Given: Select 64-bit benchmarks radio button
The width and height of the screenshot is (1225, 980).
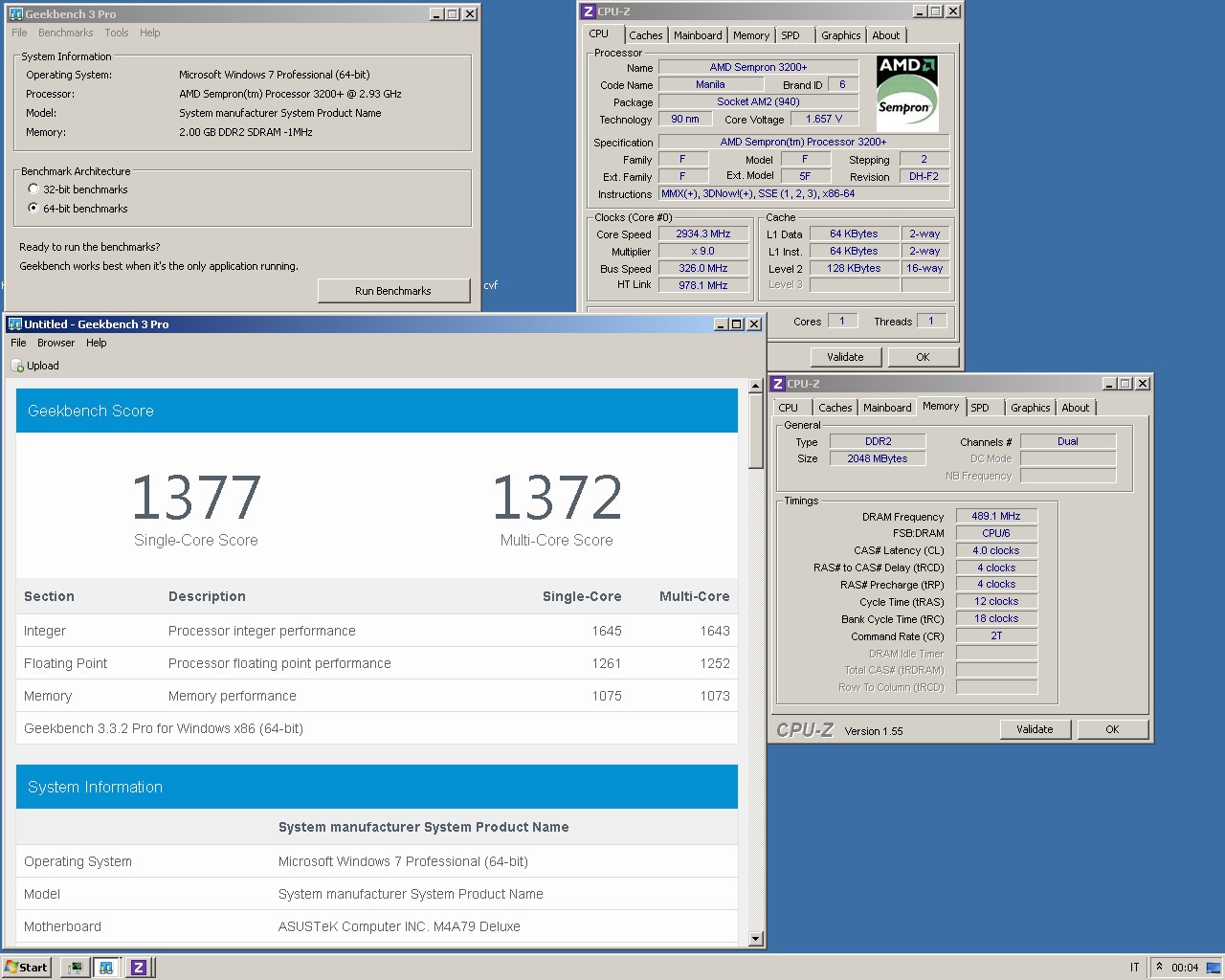Looking at the screenshot, I should tap(33, 209).
